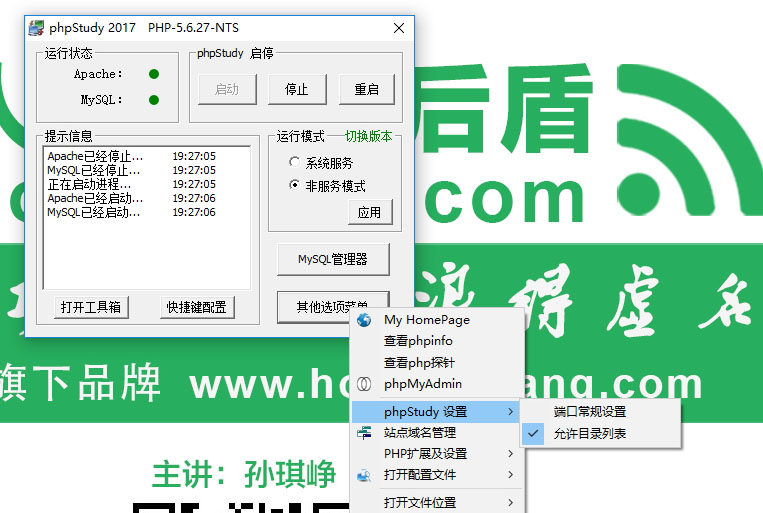Click the 重启 button
Image resolution: width=763 pixels, height=513 pixels.
[x=366, y=89]
